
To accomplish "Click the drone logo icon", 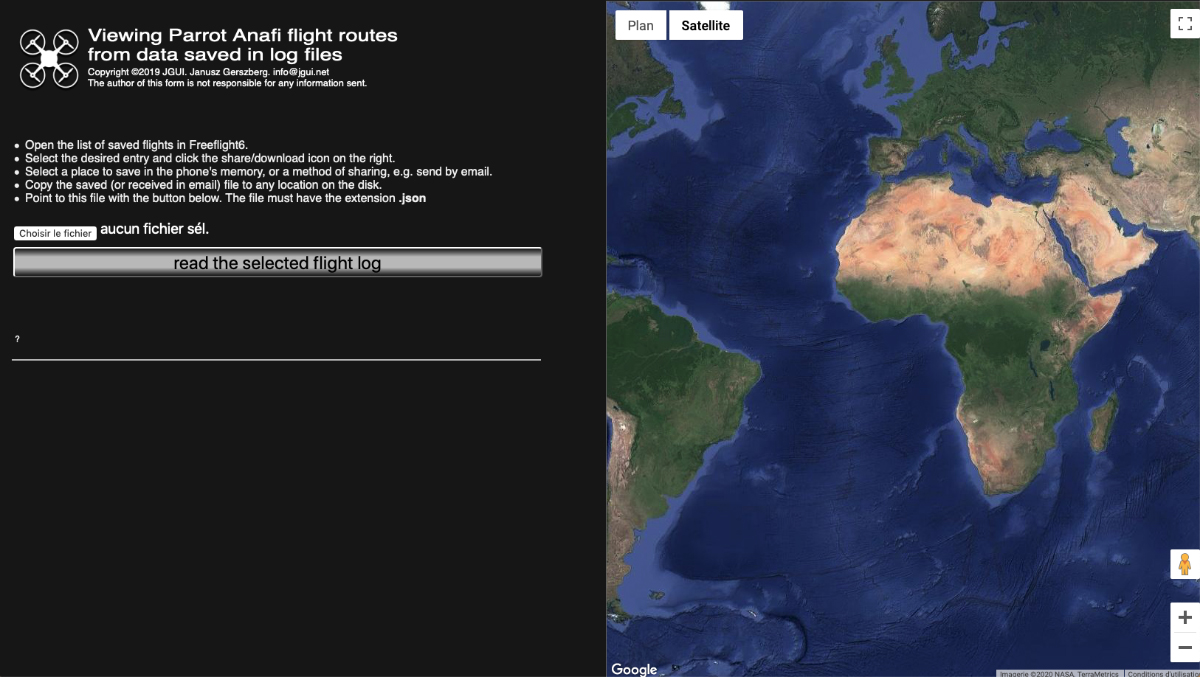I will coord(49,58).
